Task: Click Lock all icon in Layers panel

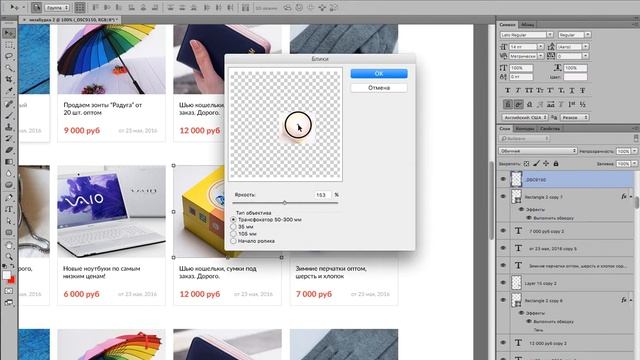Action: click(556, 164)
